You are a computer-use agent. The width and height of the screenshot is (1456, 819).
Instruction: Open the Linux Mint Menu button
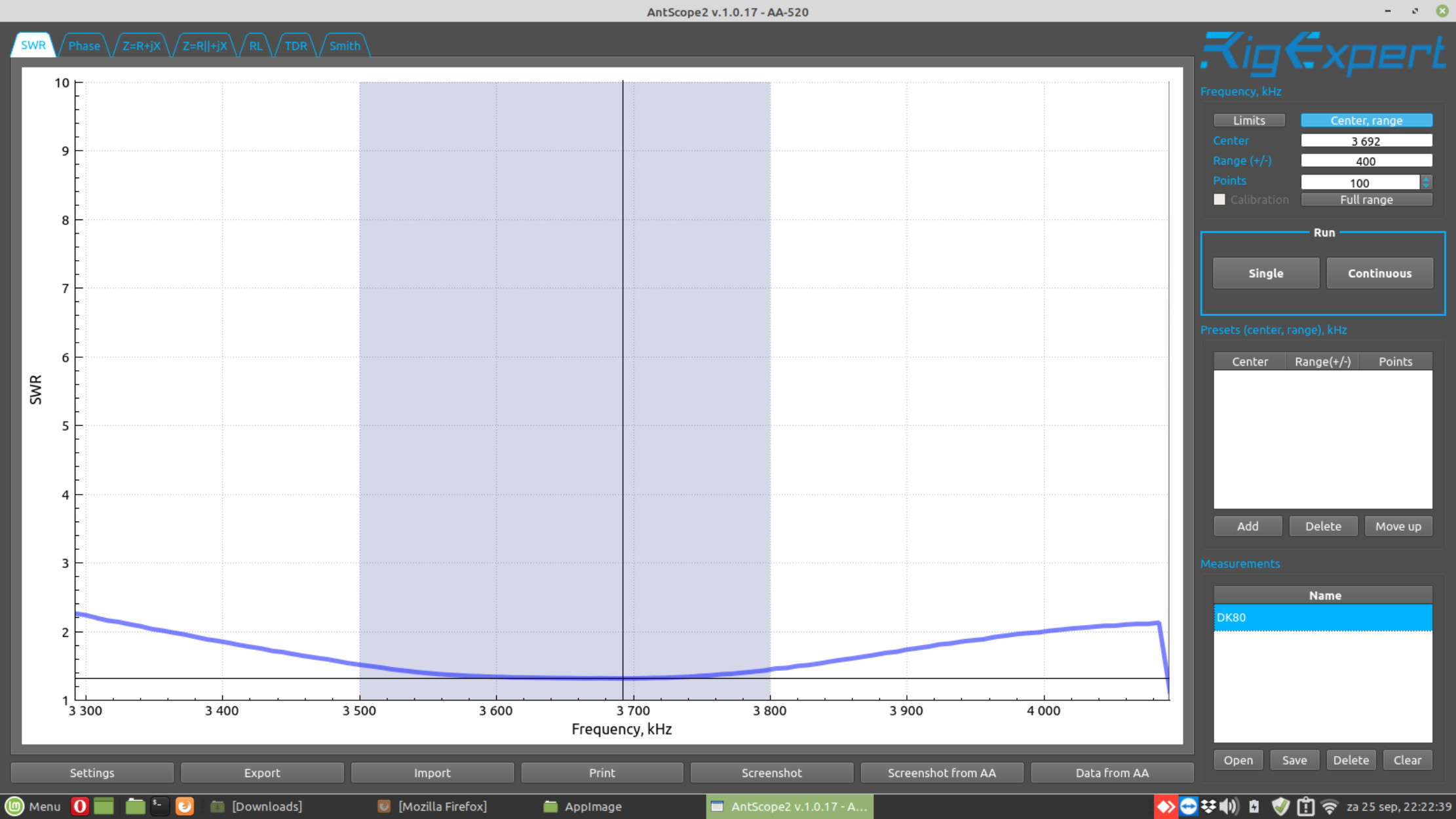tap(33, 806)
